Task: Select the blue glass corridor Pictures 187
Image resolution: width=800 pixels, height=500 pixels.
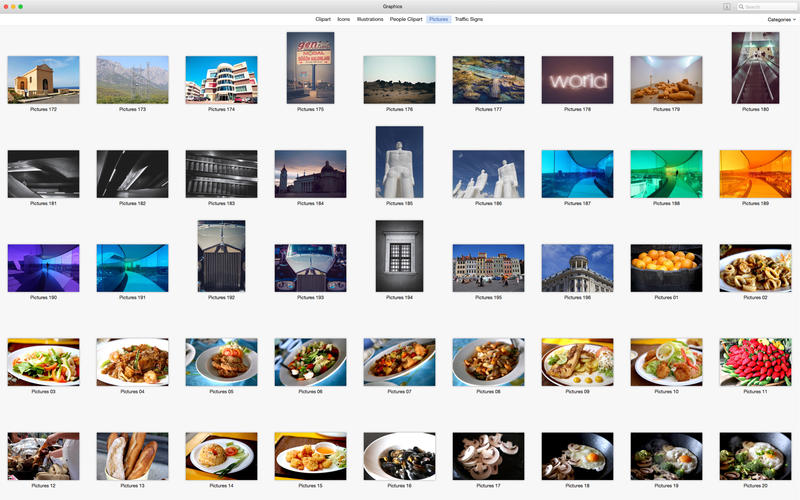Action: tap(578, 174)
